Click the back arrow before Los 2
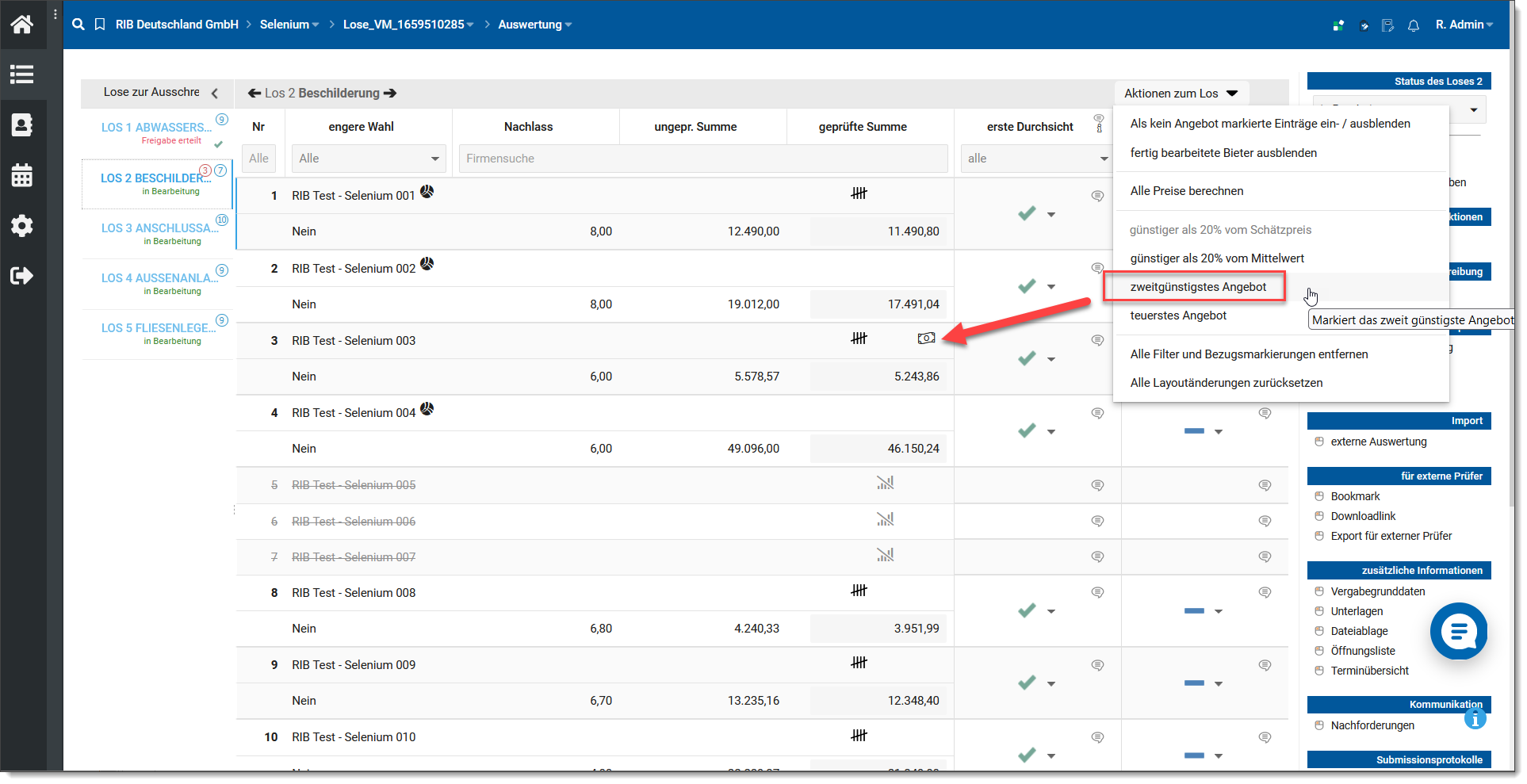Image resolution: width=1527 pixels, height=784 pixels. click(x=254, y=94)
